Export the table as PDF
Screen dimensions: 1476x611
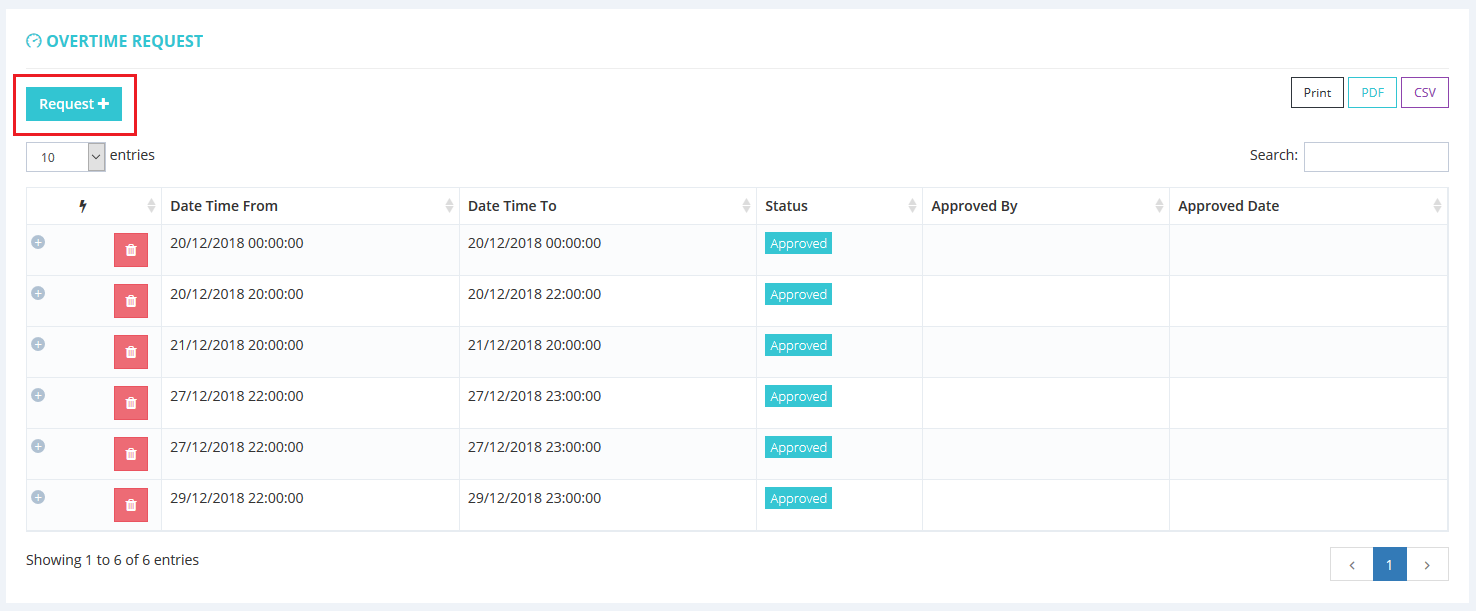[1372, 93]
